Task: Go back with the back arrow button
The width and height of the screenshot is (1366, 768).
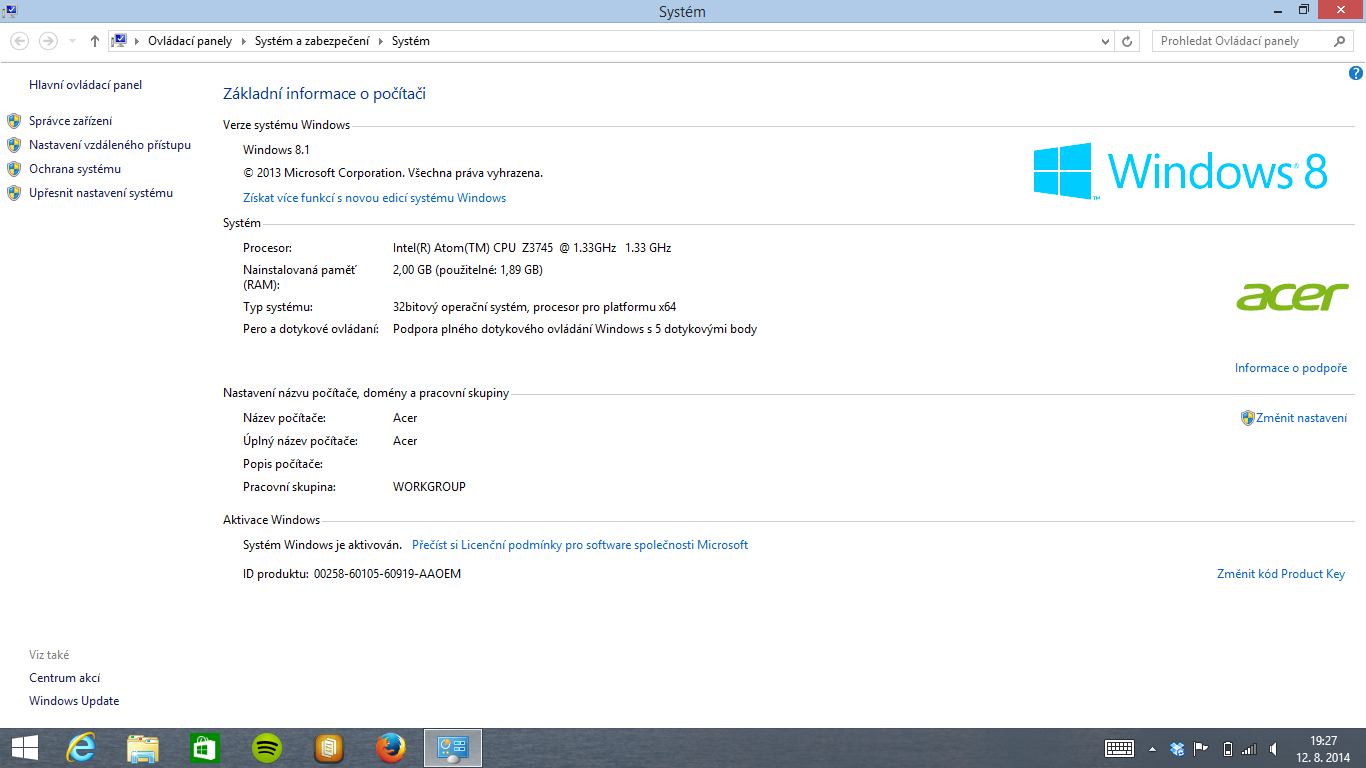Action: (19, 41)
